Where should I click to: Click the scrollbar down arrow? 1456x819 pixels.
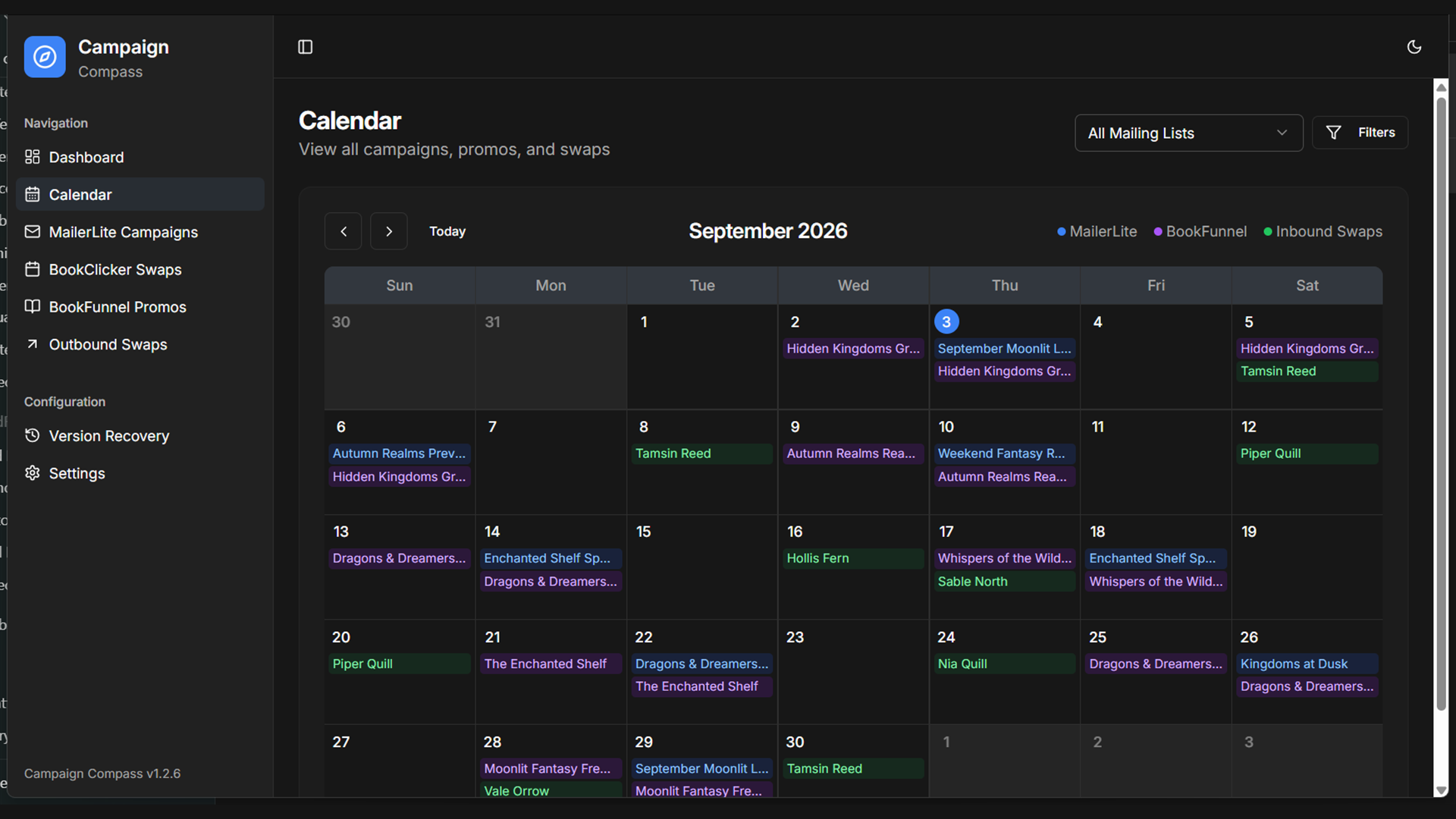1441,790
